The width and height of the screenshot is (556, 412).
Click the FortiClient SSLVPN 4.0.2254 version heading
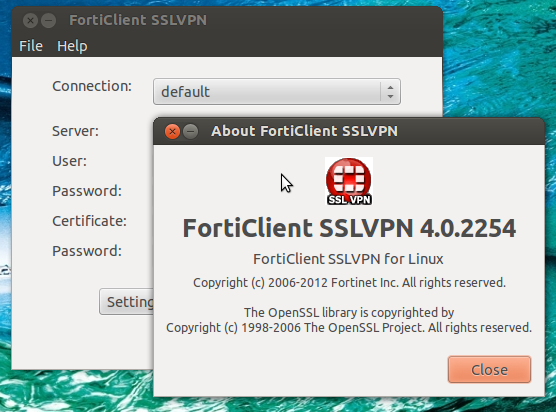(x=349, y=228)
